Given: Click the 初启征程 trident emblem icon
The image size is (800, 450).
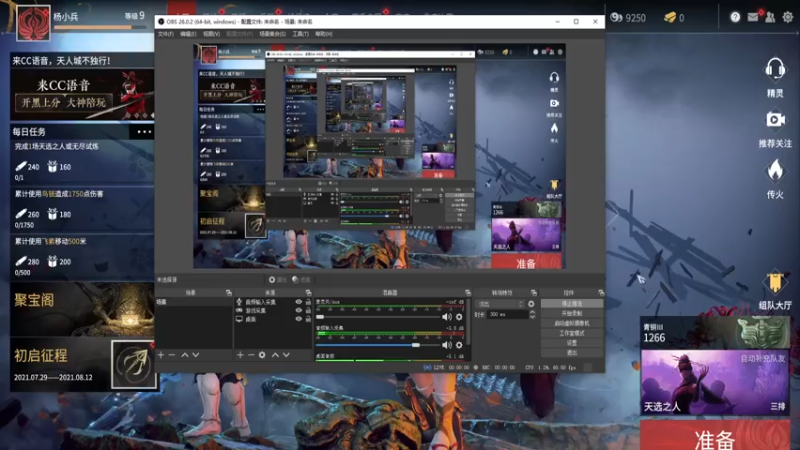Looking at the screenshot, I should click(x=134, y=364).
